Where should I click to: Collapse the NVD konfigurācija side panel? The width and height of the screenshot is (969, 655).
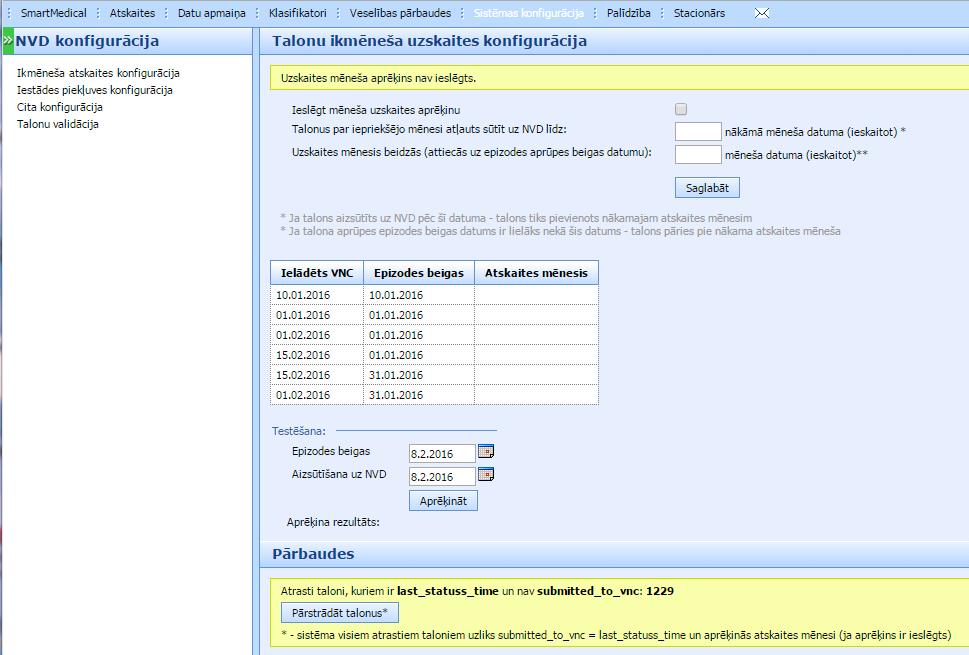tap(7, 41)
